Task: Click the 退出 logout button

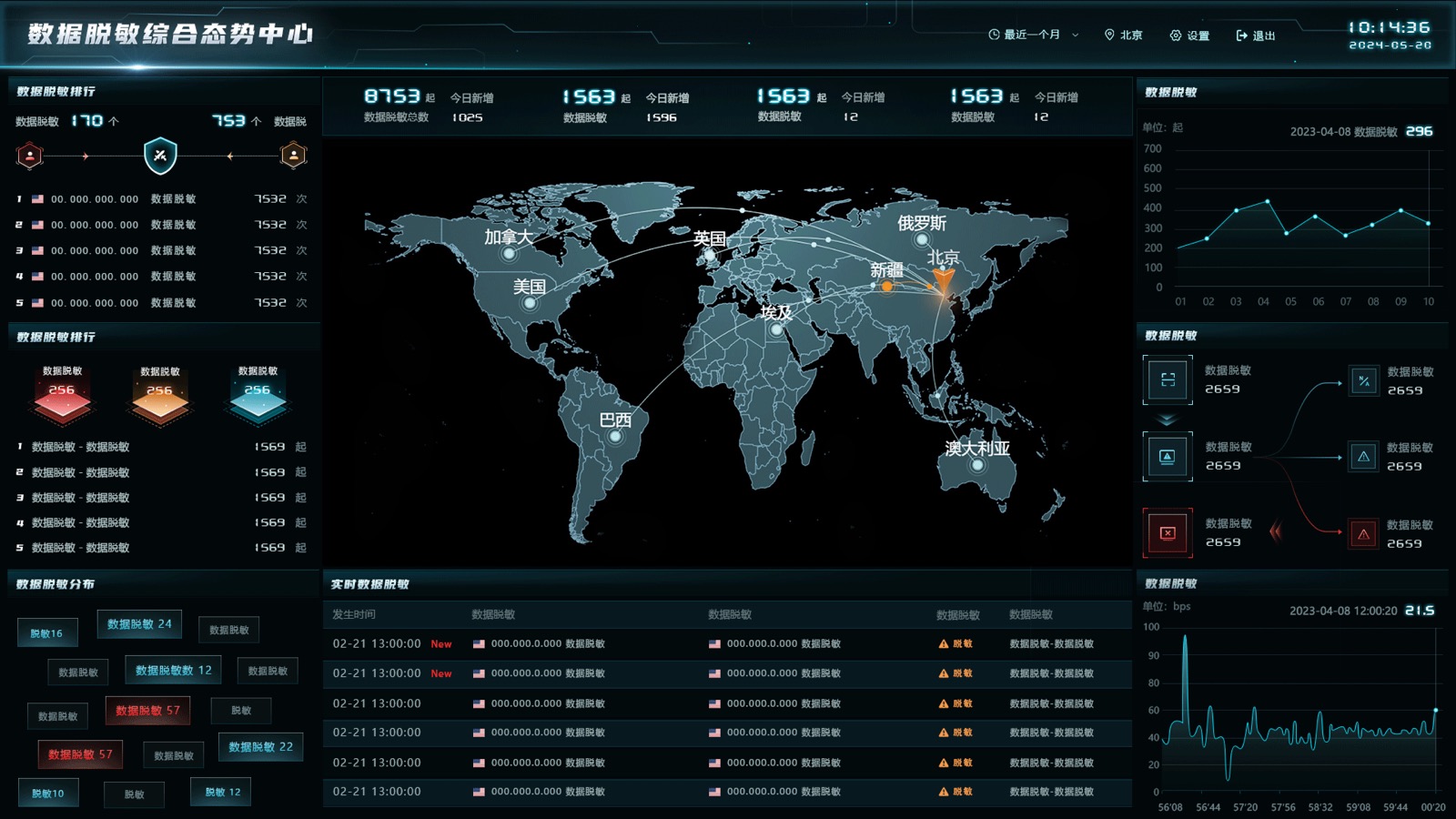Action: coord(1256,35)
